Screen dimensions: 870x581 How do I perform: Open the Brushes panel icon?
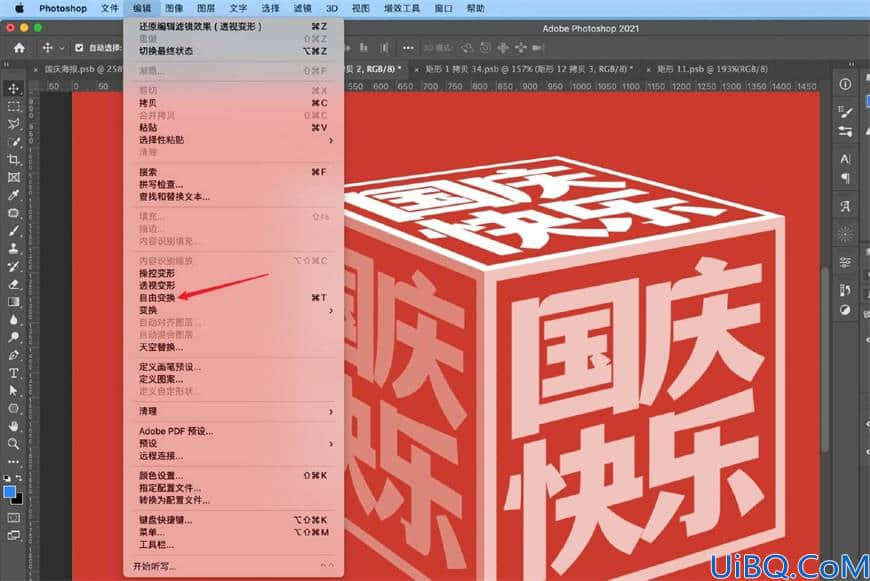coord(845,132)
